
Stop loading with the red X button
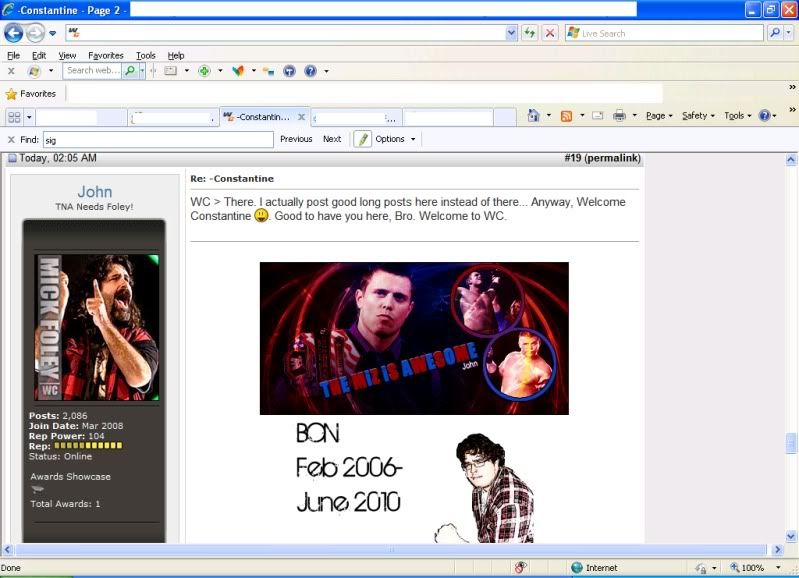coord(550,33)
